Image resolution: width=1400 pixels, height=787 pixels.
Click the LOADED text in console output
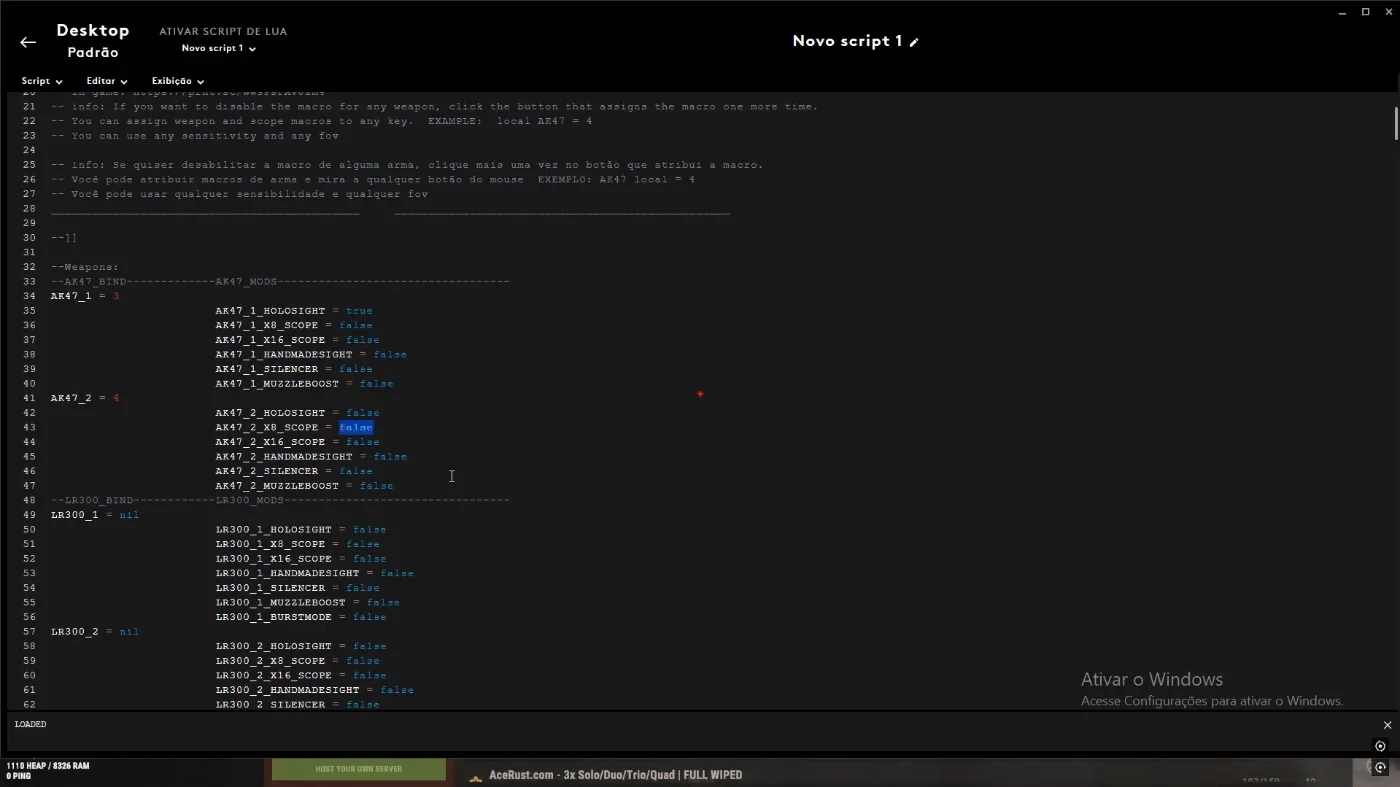(30, 725)
